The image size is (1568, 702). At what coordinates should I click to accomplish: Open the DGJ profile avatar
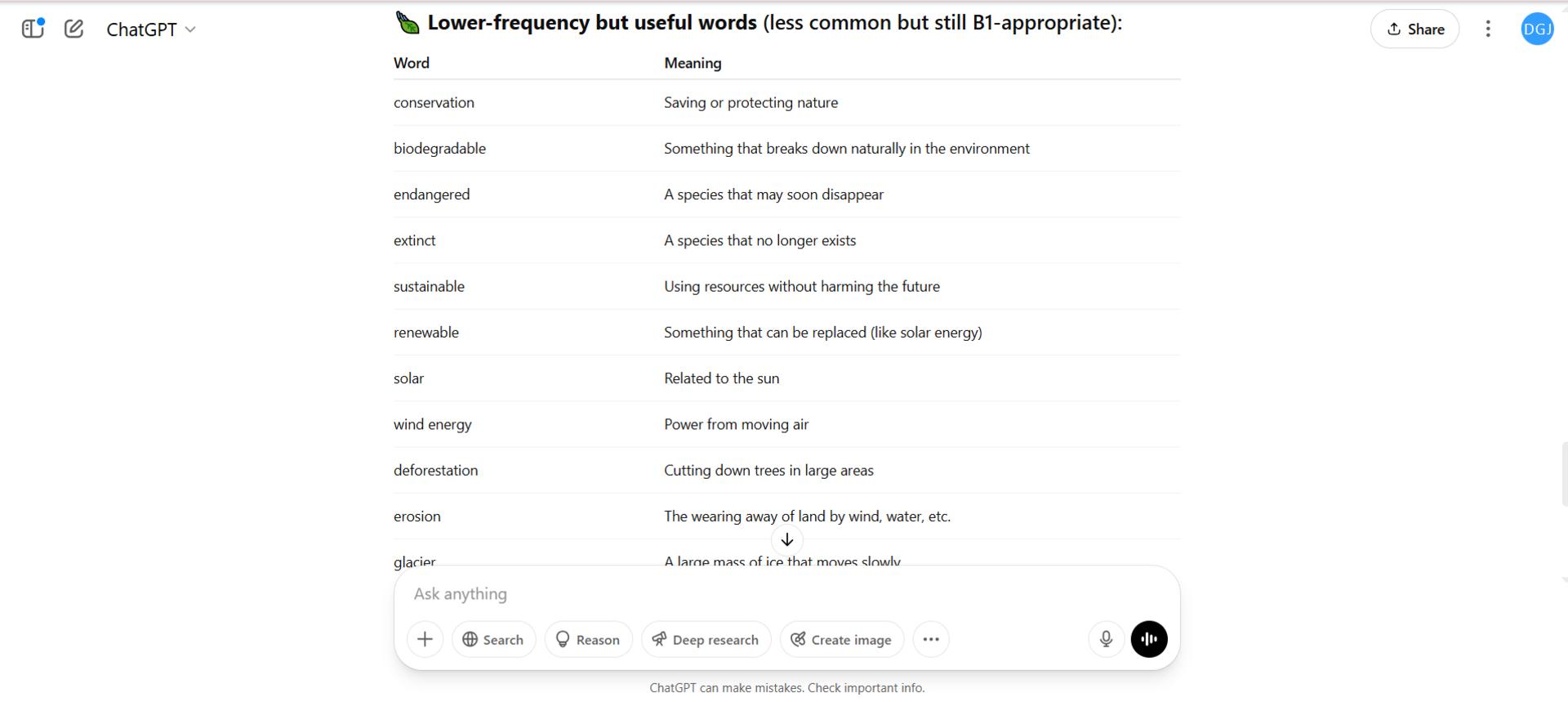[x=1537, y=29]
